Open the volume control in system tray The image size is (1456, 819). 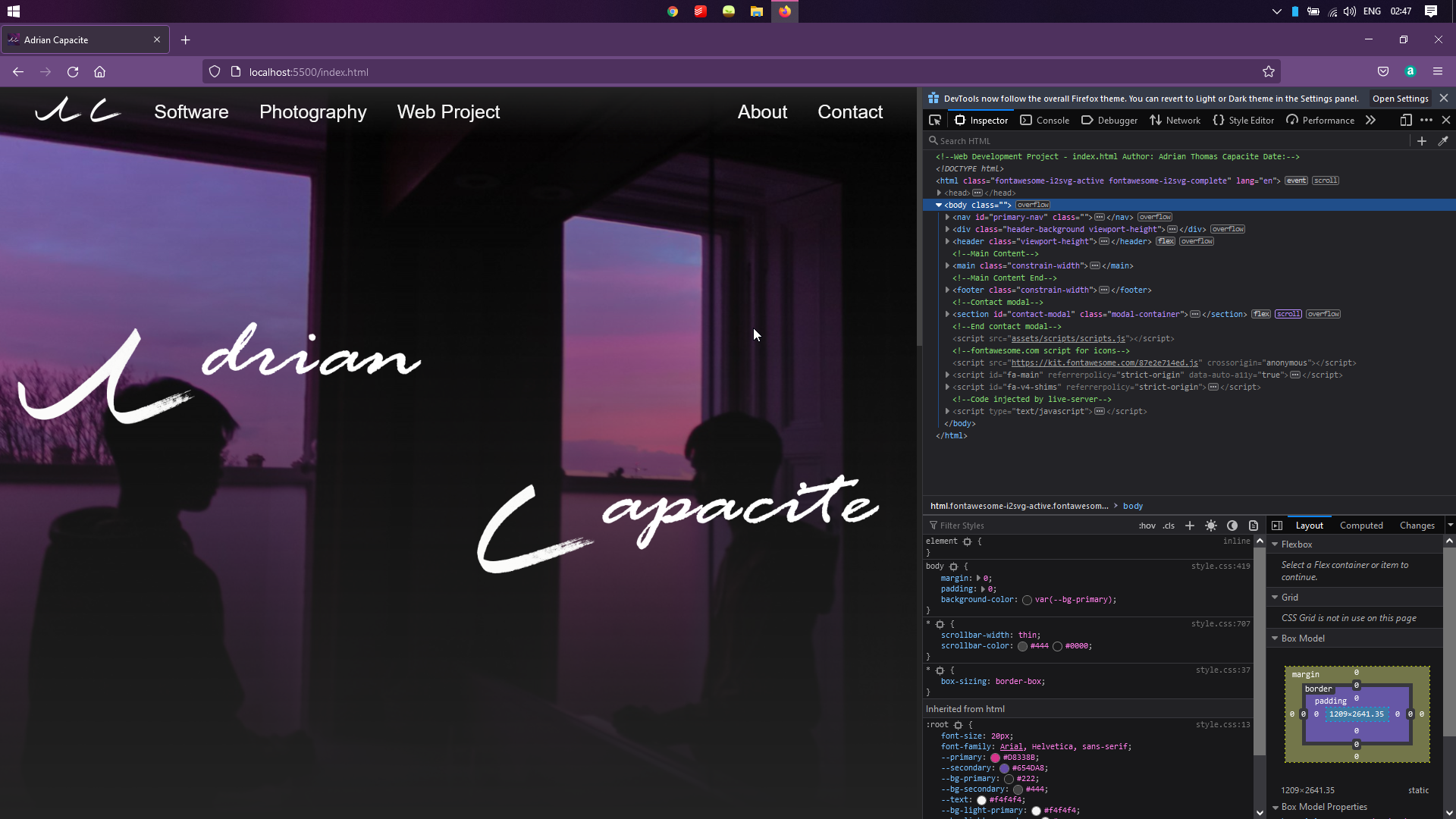coord(1350,11)
